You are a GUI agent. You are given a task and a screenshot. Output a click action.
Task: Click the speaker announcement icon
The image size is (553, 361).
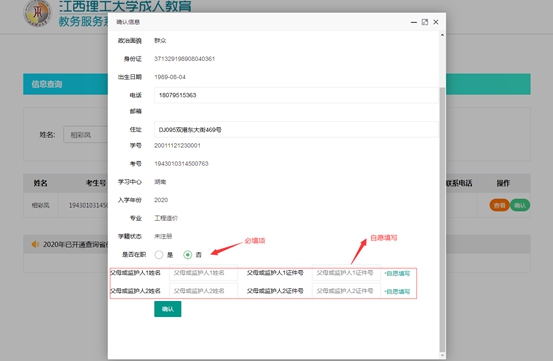pos(35,244)
